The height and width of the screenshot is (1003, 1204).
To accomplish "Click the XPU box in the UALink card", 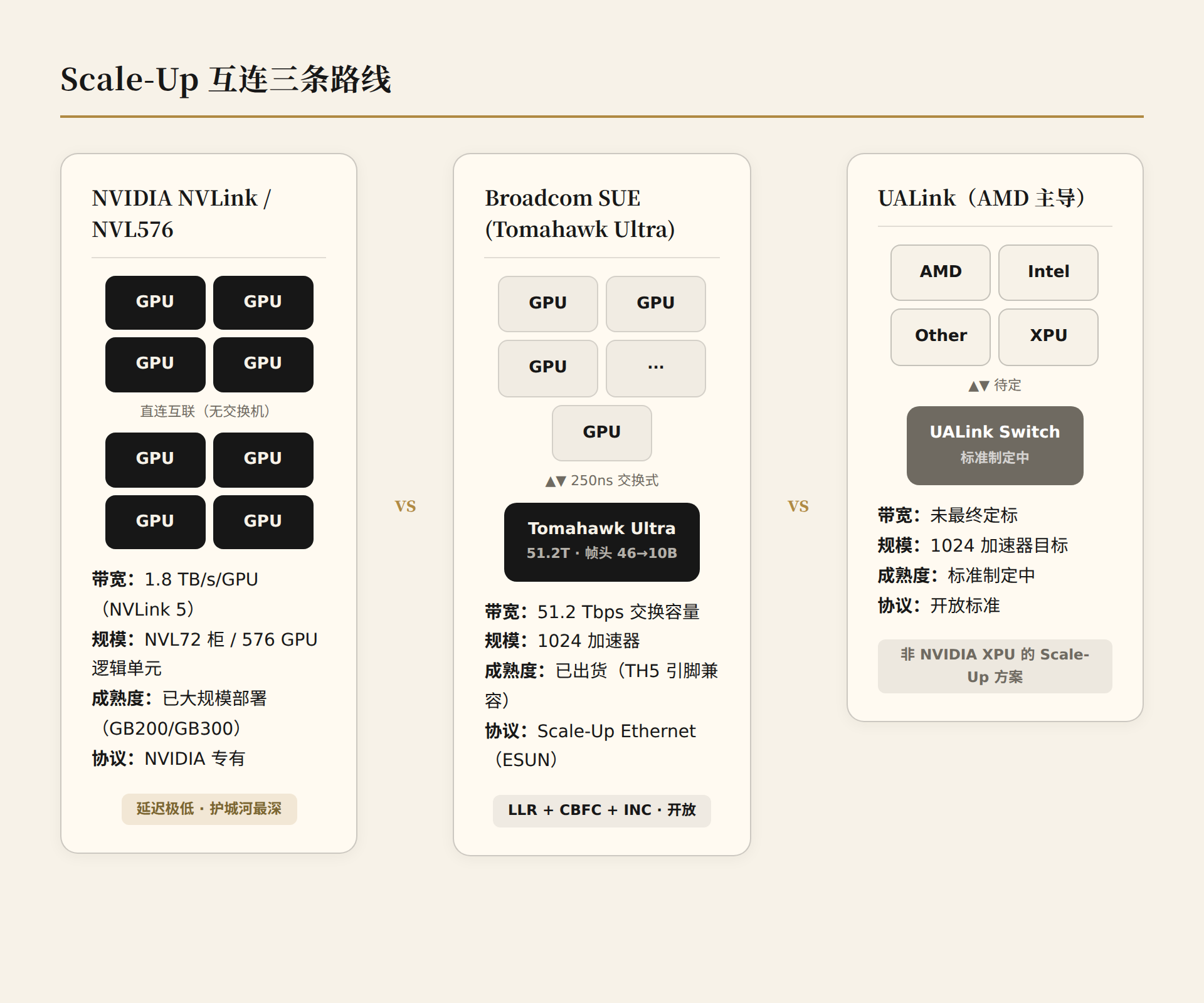I will click(x=1048, y=336).
